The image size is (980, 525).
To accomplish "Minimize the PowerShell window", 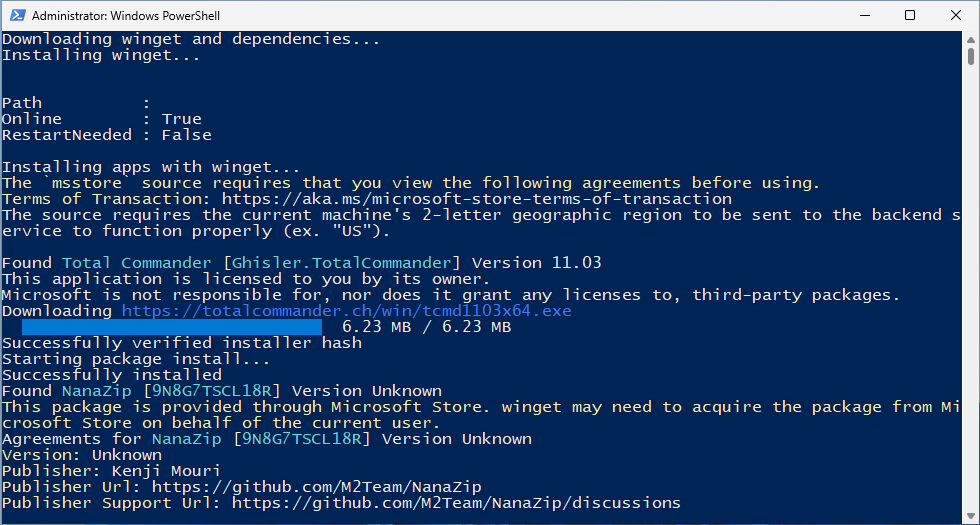I will click(x=864, y=16).
